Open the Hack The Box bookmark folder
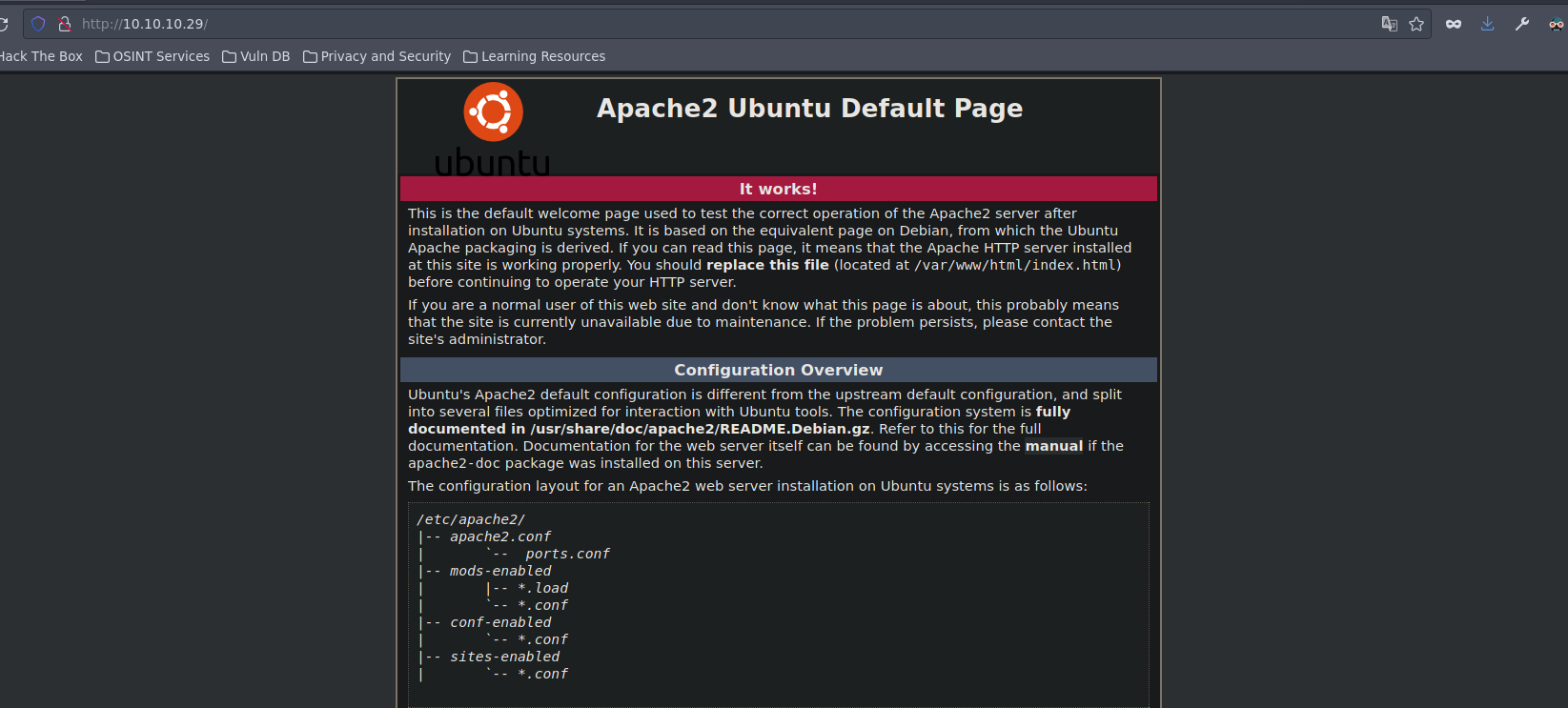Screen dimensions: 1568x708 [x=41, y=56]
